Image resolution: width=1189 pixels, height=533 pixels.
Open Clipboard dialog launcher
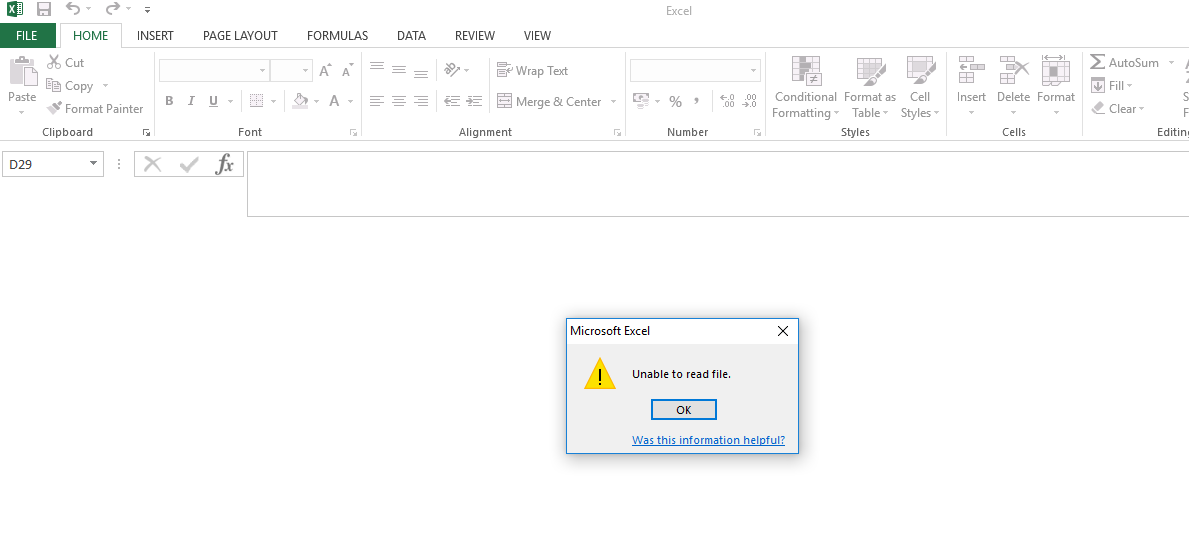pyautogui.click(x=146, y=133)
